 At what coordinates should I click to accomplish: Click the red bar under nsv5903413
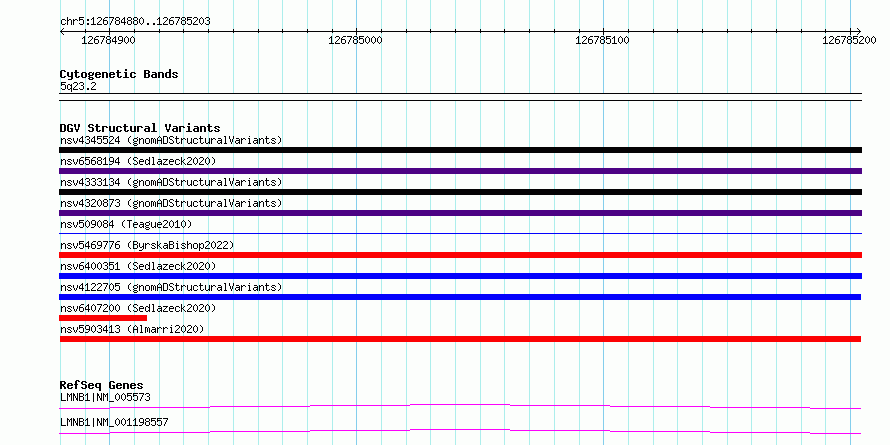click(460, 339)
